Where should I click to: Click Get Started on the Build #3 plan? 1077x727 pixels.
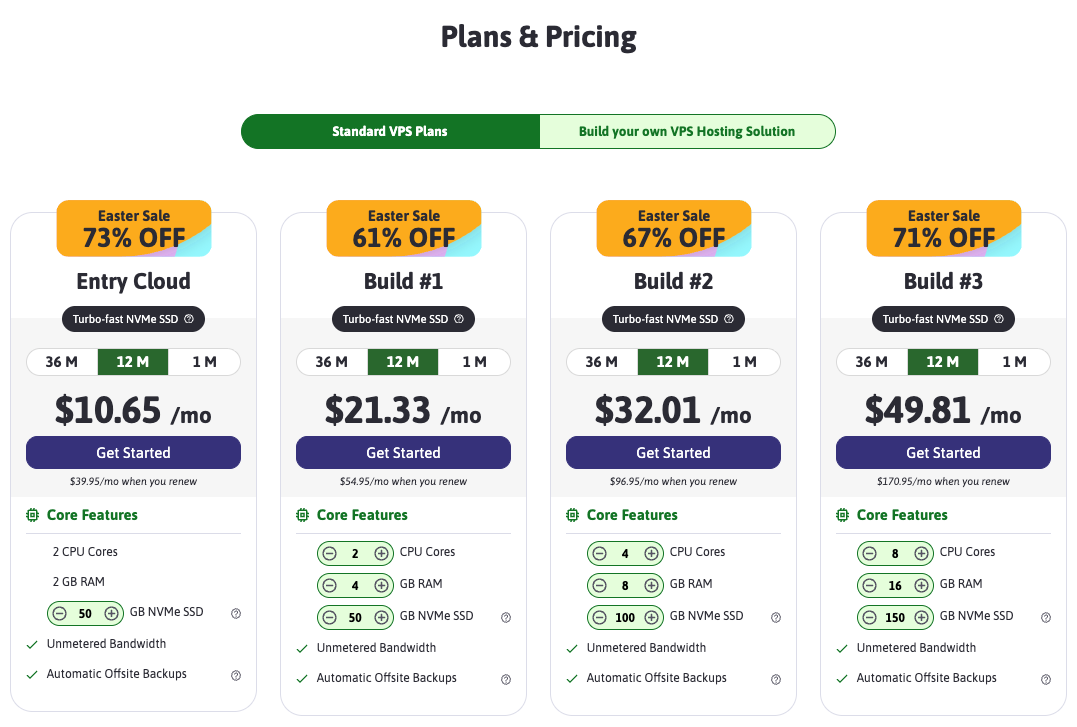pos(943,452)
